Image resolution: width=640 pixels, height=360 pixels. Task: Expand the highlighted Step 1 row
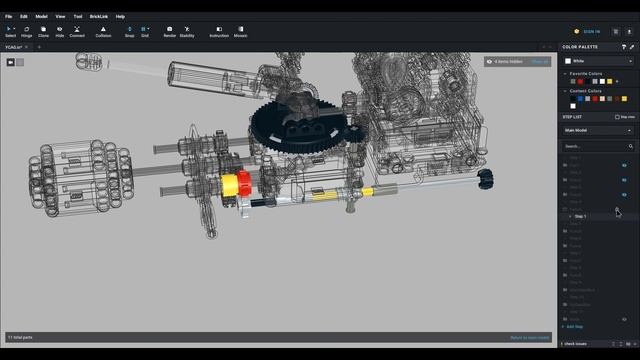coord(570,217)
